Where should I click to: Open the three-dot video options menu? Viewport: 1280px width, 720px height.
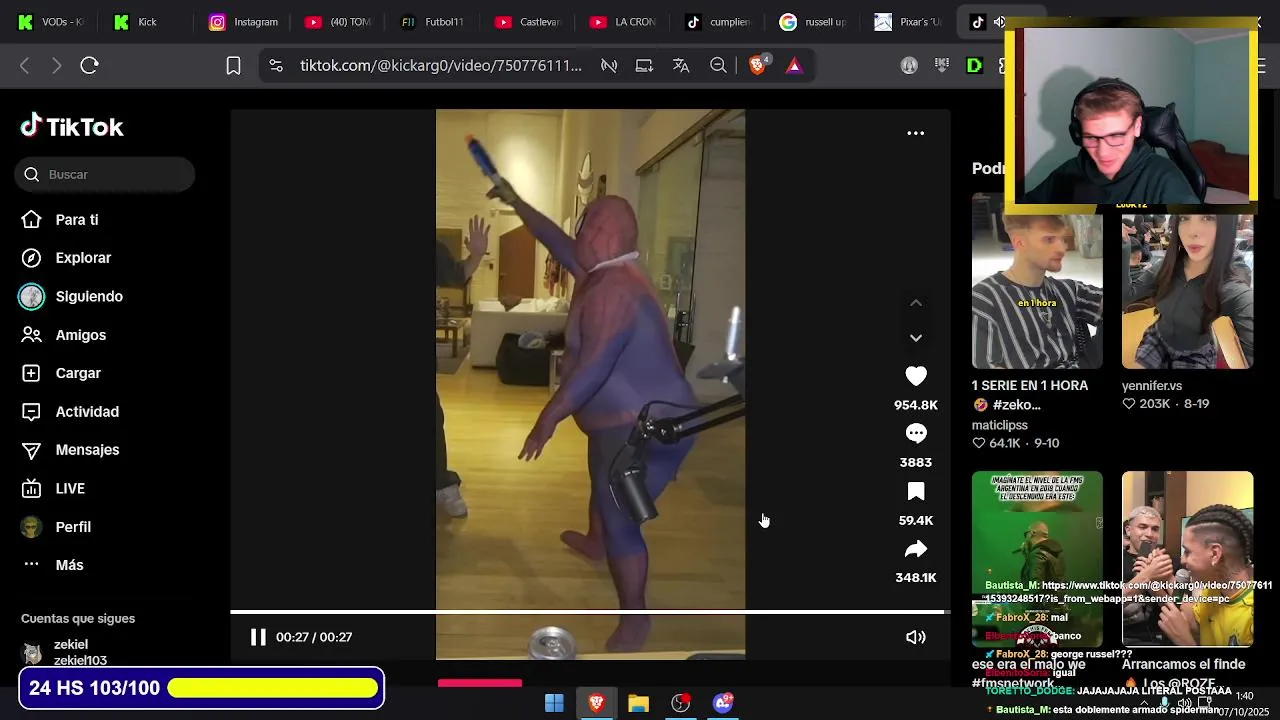point(915,133)
